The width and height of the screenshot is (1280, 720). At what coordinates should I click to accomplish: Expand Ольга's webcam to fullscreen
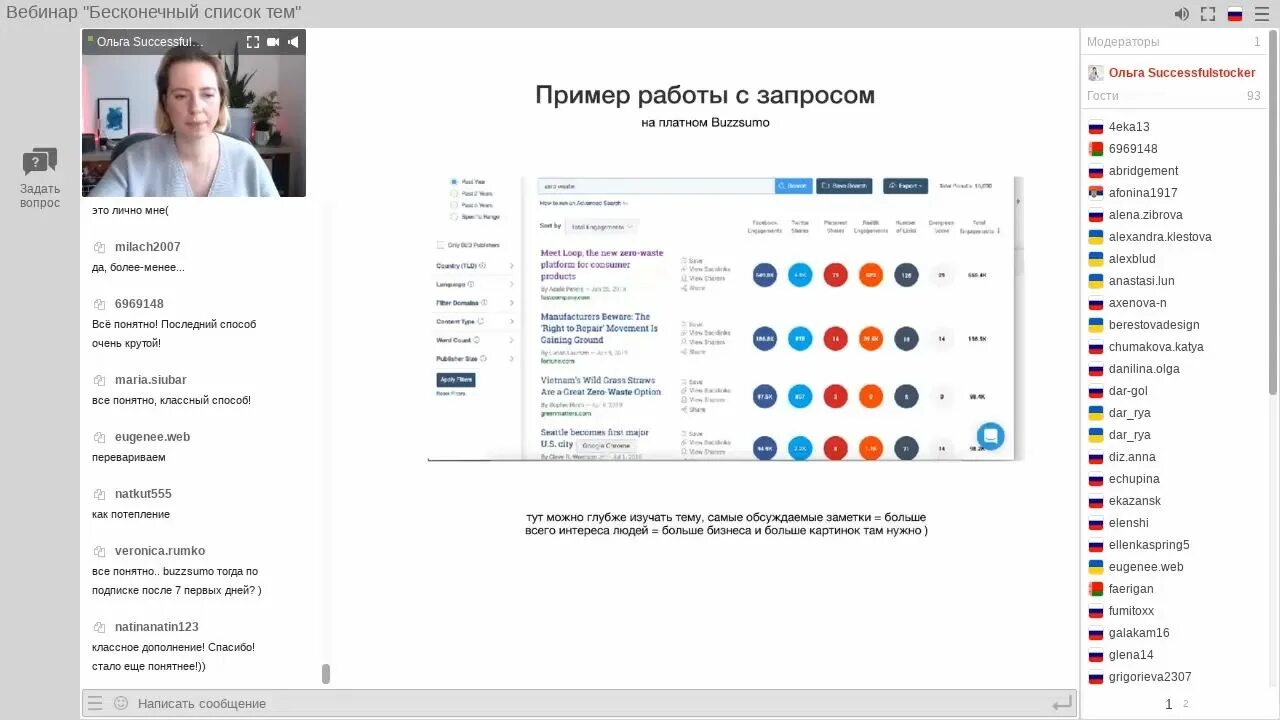(253, 42)
